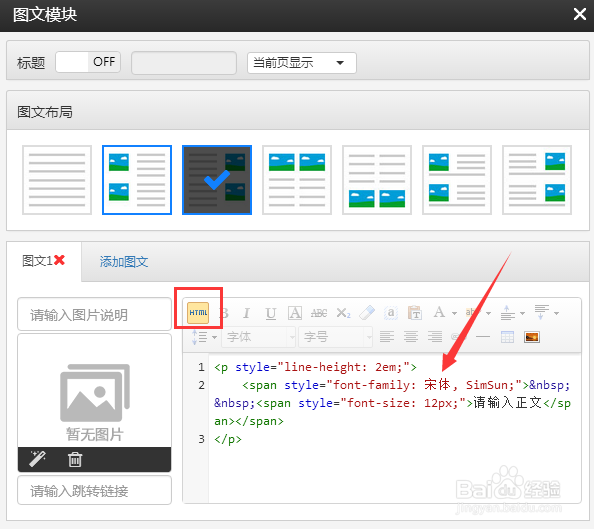Close the 图文模块 dialog
Screen dimensions: 594x529
pyautogui.click(x=580, y=14)
